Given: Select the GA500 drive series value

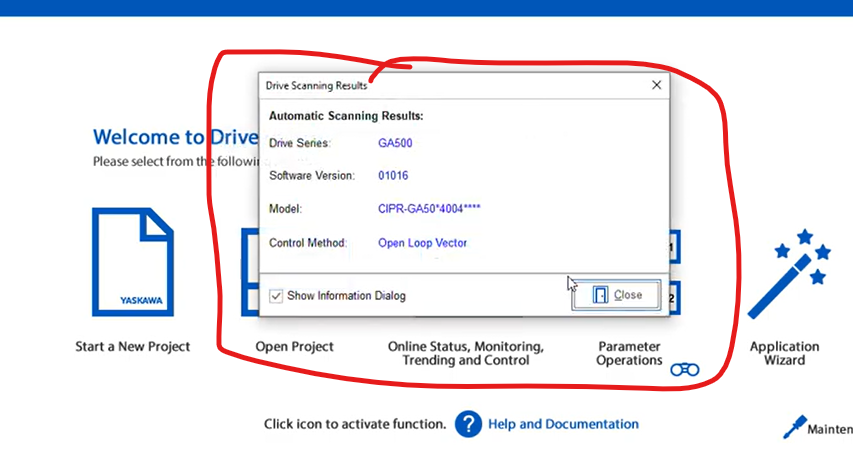Looking at the screenshot, I should tap(395, 143).
